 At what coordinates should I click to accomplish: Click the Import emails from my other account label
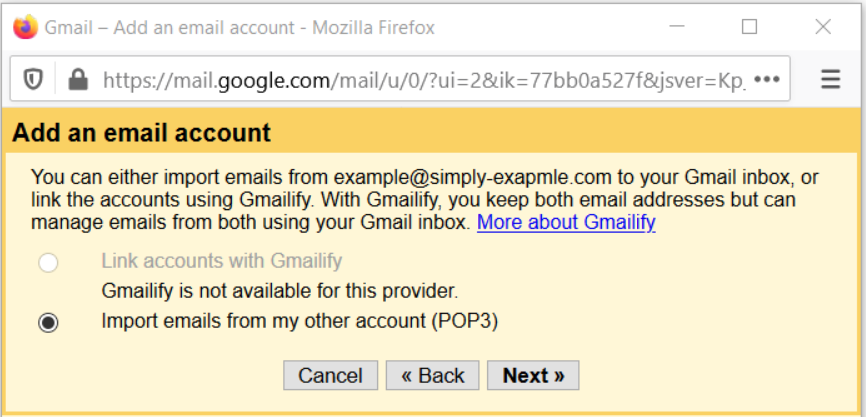(299, 321)
